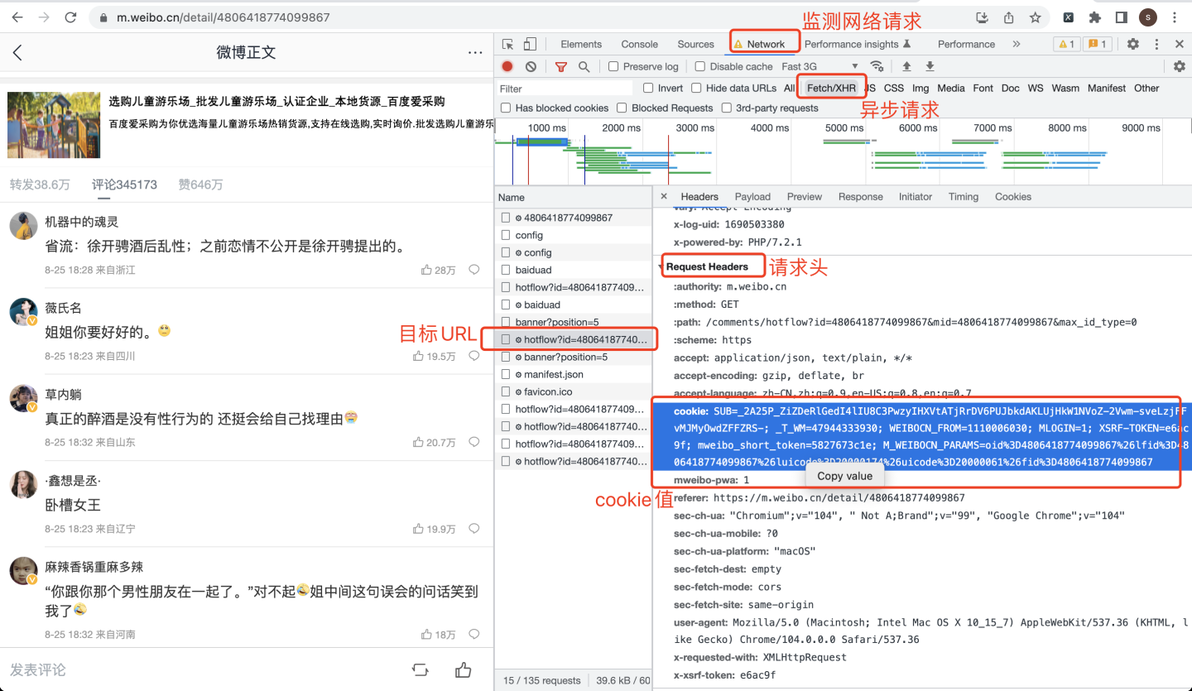Click inside the Filter text field
Screen dimensions: 1192x691
(565, 89)
